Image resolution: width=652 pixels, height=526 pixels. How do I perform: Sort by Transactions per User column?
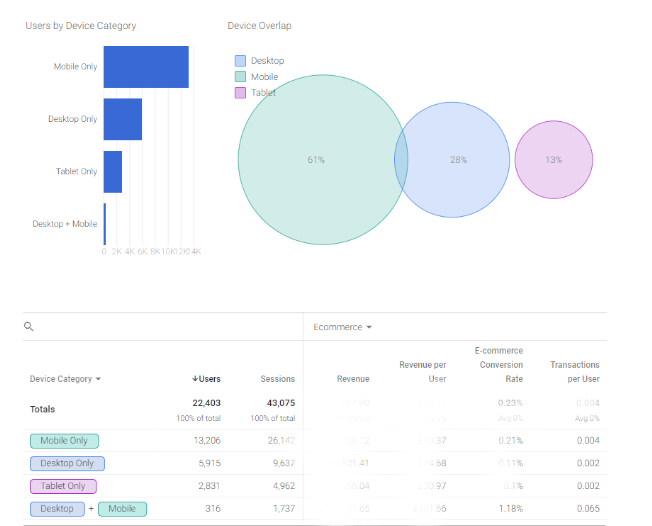point(575,372)
